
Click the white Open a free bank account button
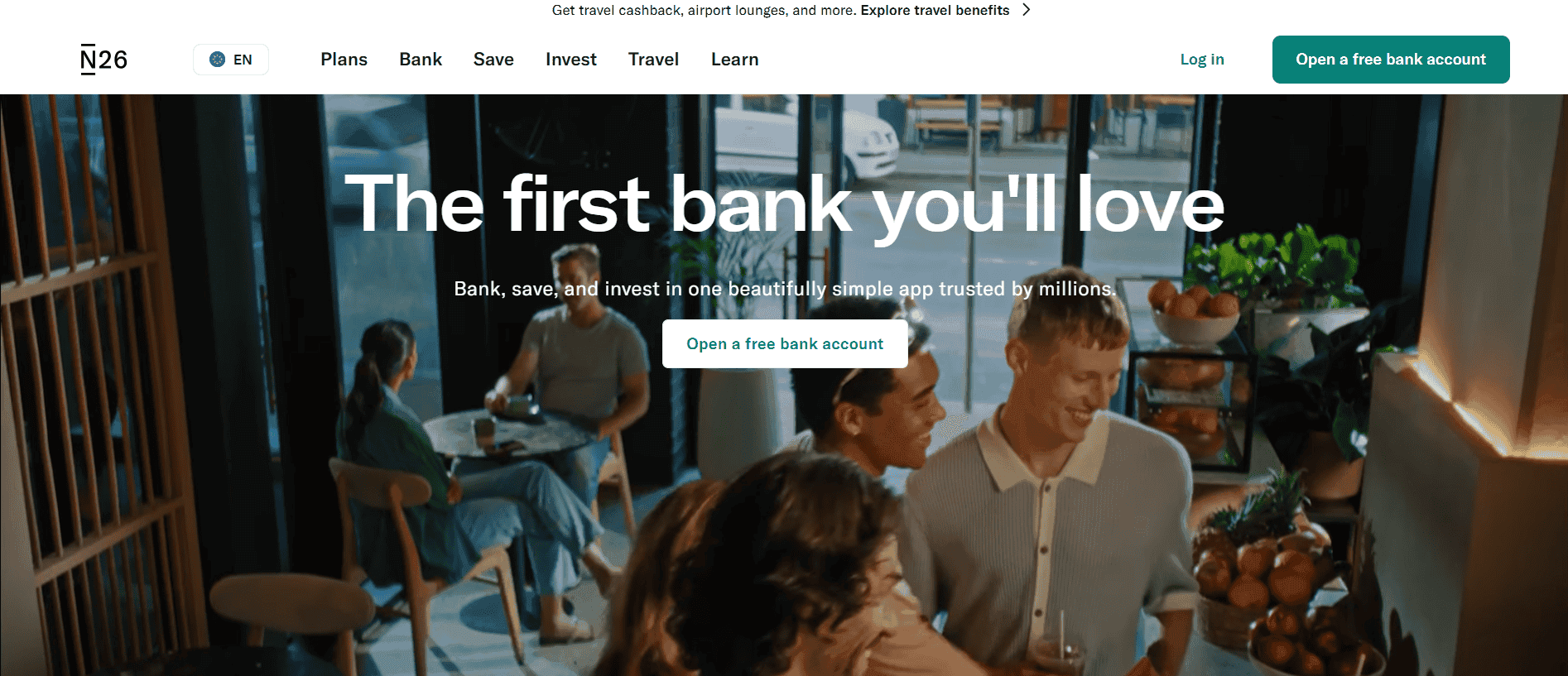coord(785,343)
